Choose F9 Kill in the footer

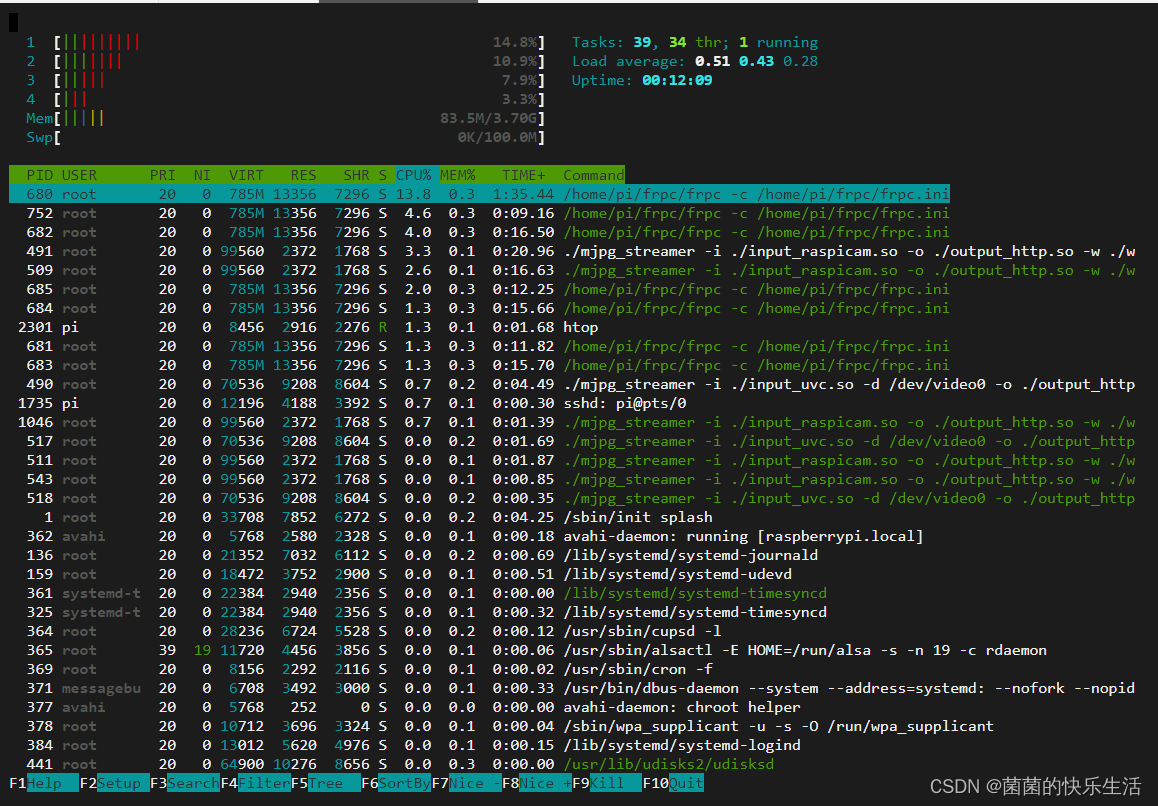(607, 783)
